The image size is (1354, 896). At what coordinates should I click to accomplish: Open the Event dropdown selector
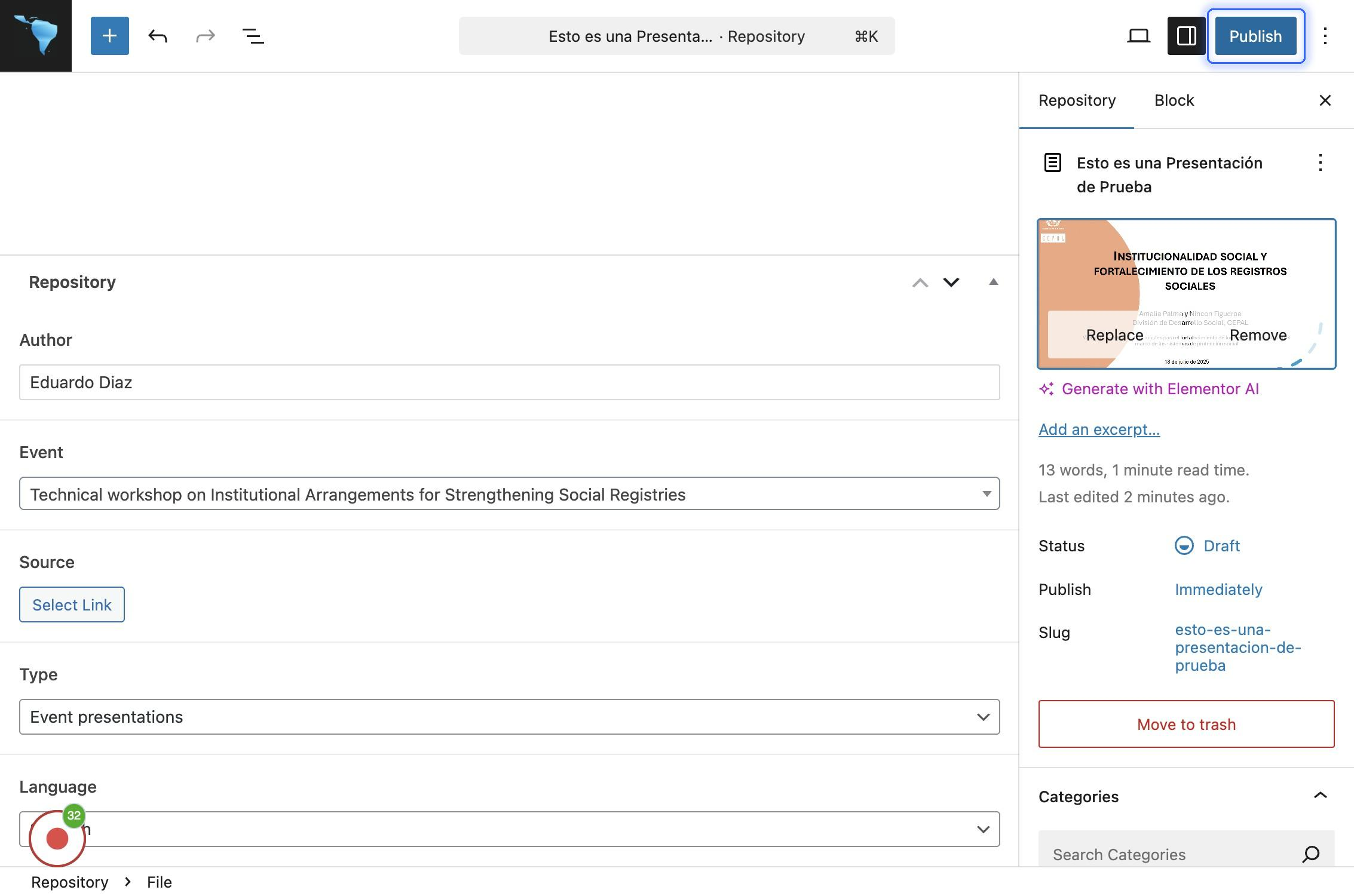(x=509, y=494)
